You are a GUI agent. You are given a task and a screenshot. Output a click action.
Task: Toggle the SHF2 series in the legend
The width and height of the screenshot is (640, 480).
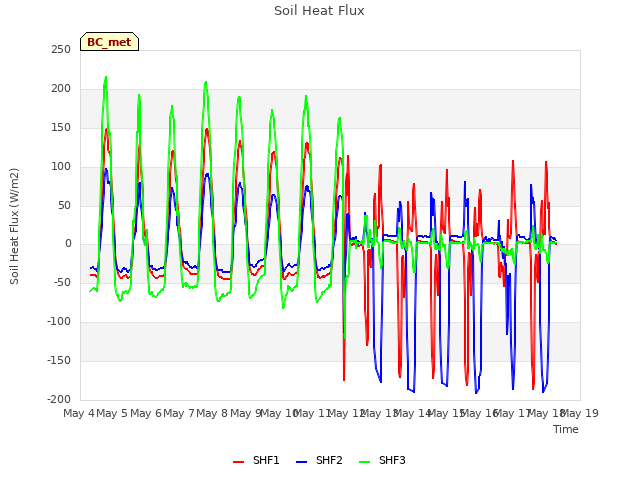pyautogui.click(x=319, y=460)
